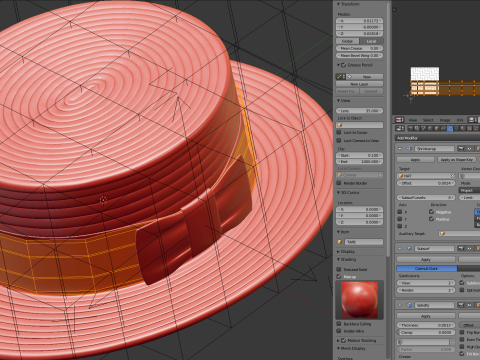The image size is (480, 360).
Task: Toggle the Motion Tracking checkbox
Action: click(344, 340)
